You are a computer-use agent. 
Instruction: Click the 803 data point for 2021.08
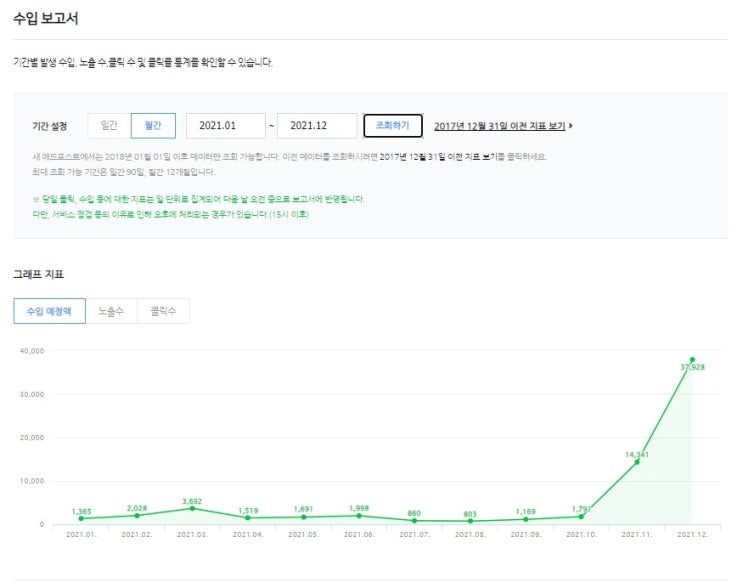pyautogui.click(x=470, y=521)
